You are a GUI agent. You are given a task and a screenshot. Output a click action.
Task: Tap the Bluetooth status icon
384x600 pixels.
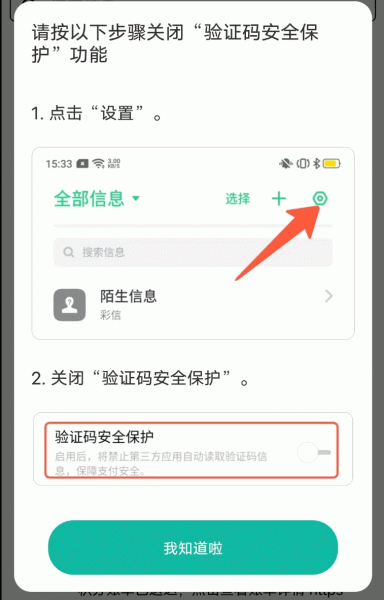[316, 164]
